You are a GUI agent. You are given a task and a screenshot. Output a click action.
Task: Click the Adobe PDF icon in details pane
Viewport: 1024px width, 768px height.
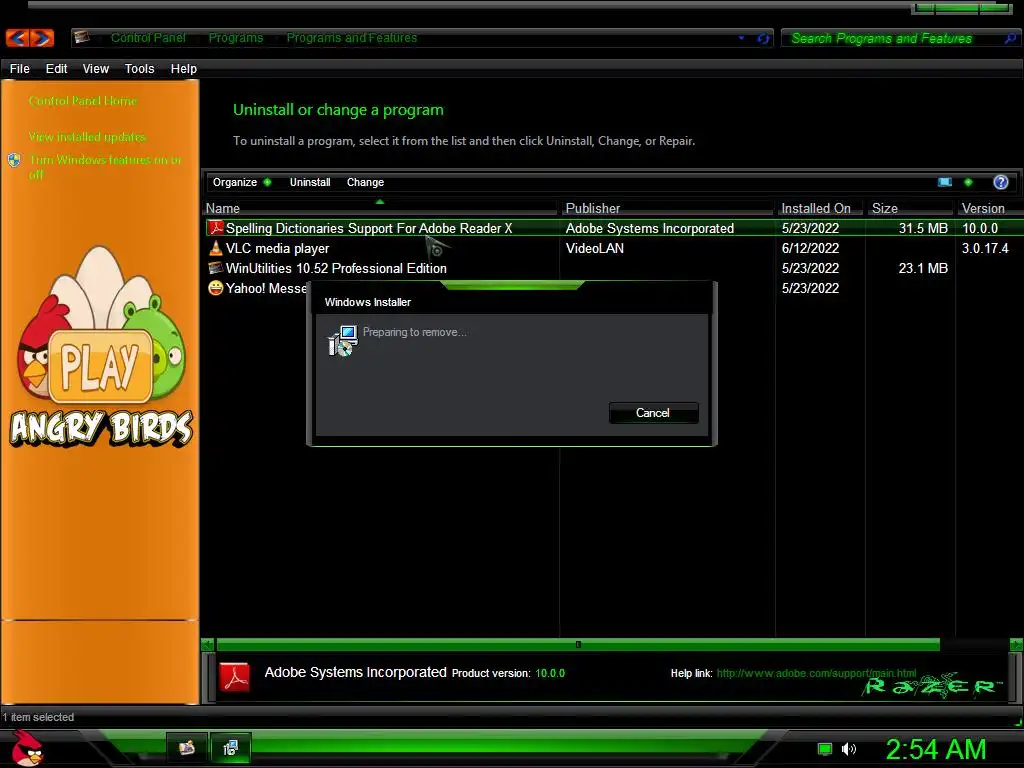(x=234, y=677)
